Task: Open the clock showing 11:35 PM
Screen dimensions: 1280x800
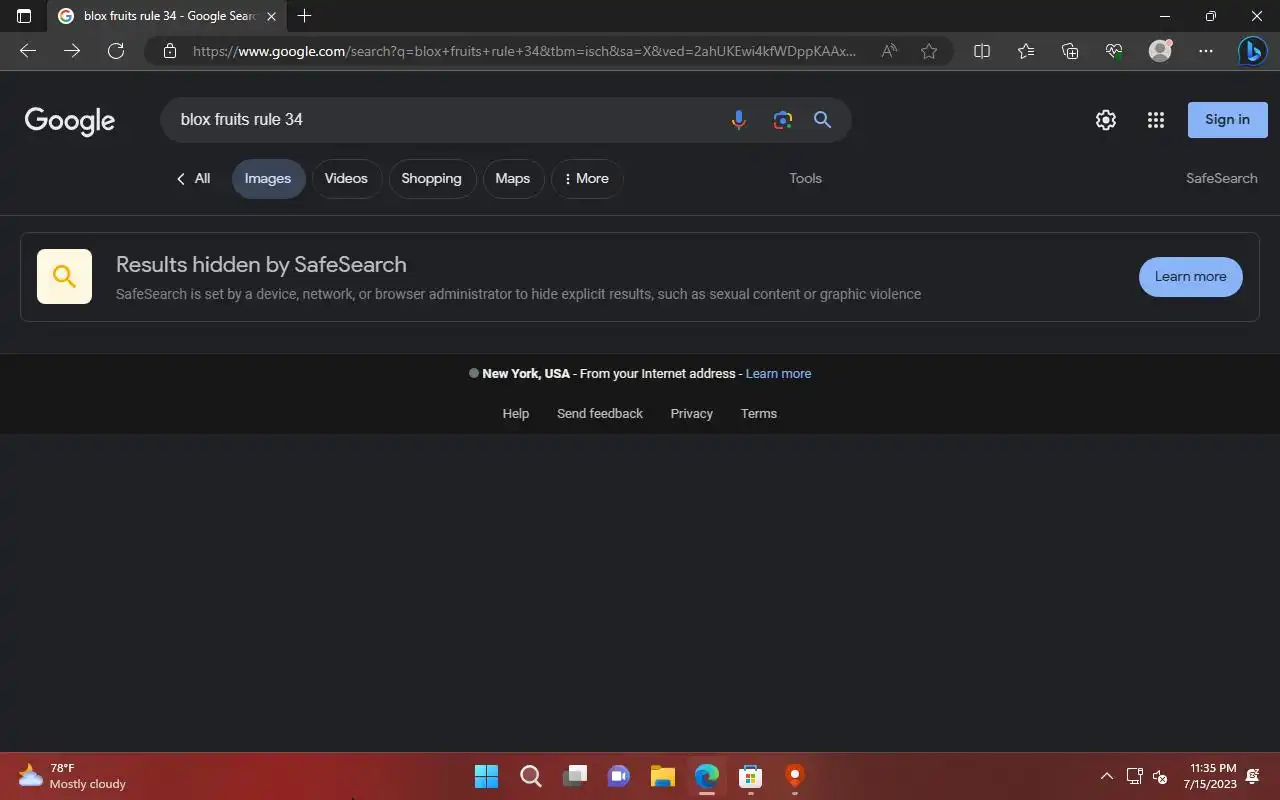Action: pos(1210,776)
